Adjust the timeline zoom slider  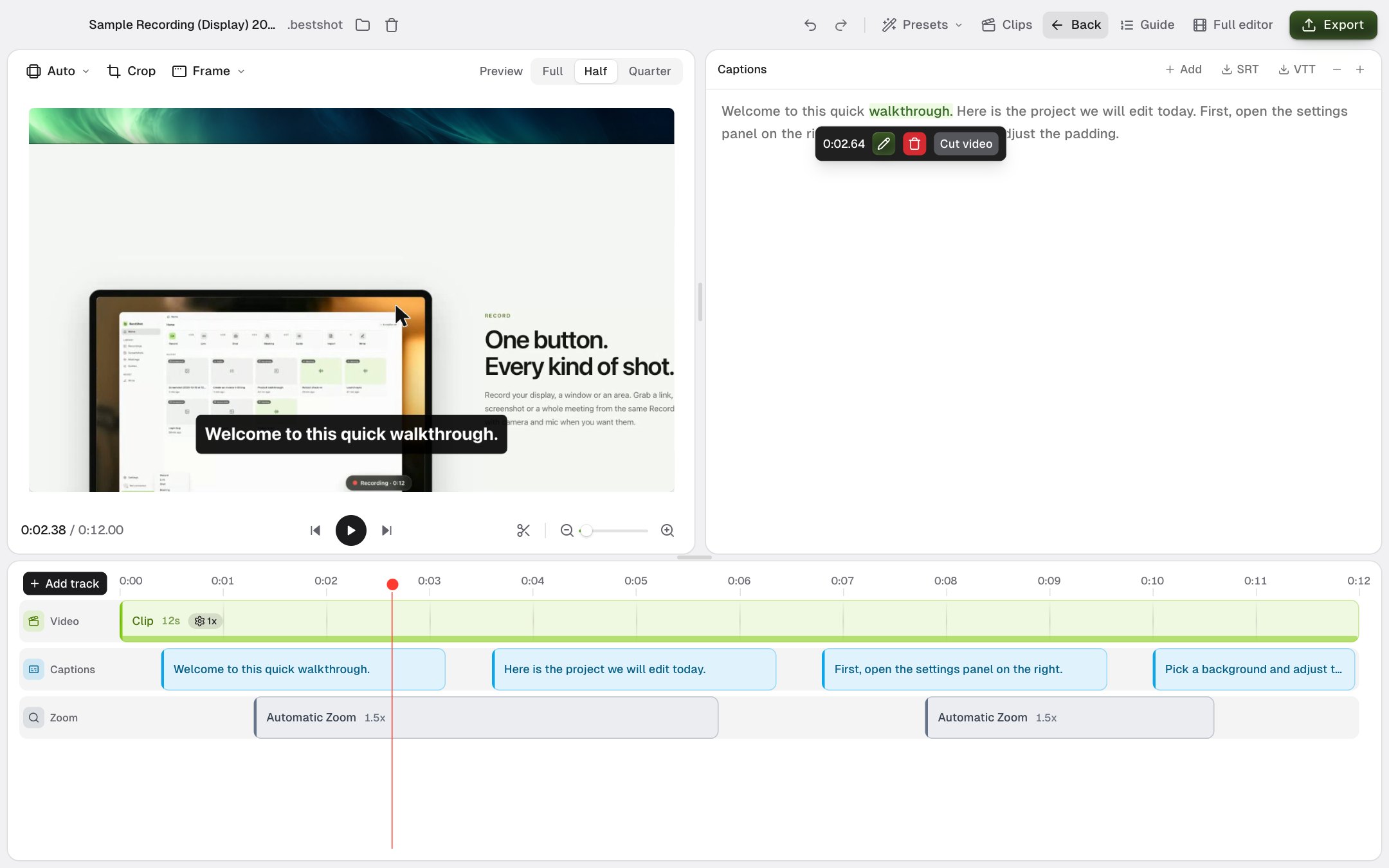(x=614, y=530)
